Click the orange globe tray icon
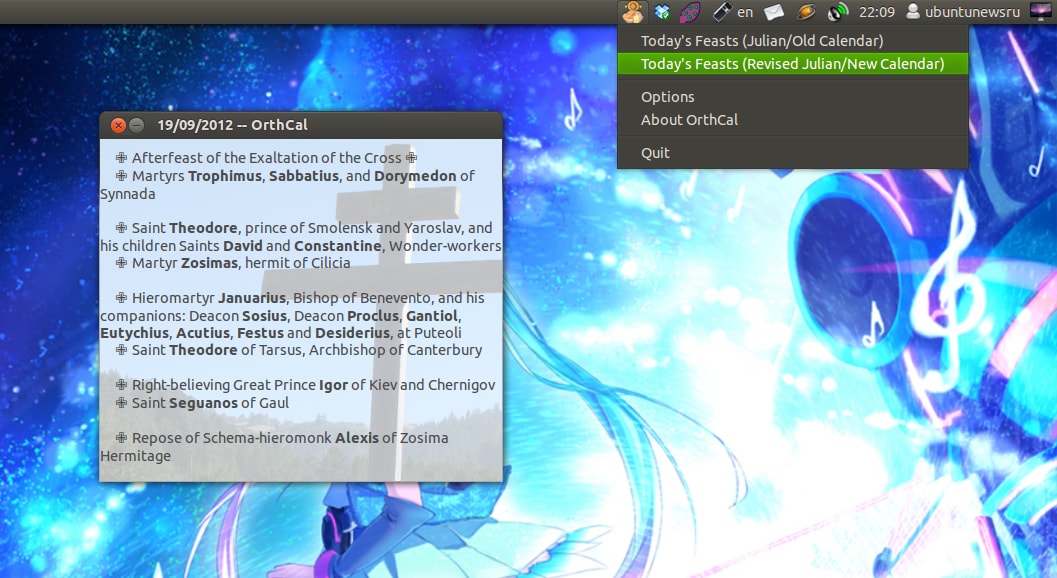The image size is (1057, 578). pos(806,11)
